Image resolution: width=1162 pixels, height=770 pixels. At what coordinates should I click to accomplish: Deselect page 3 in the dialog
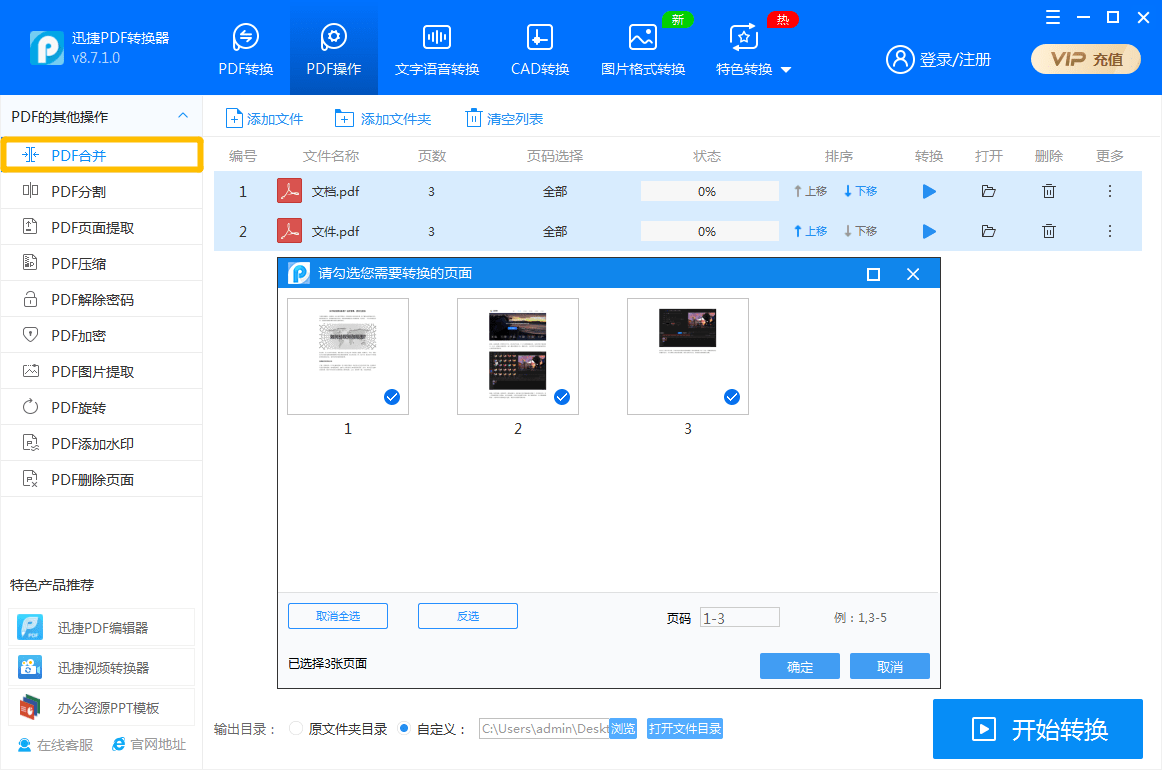732,397
